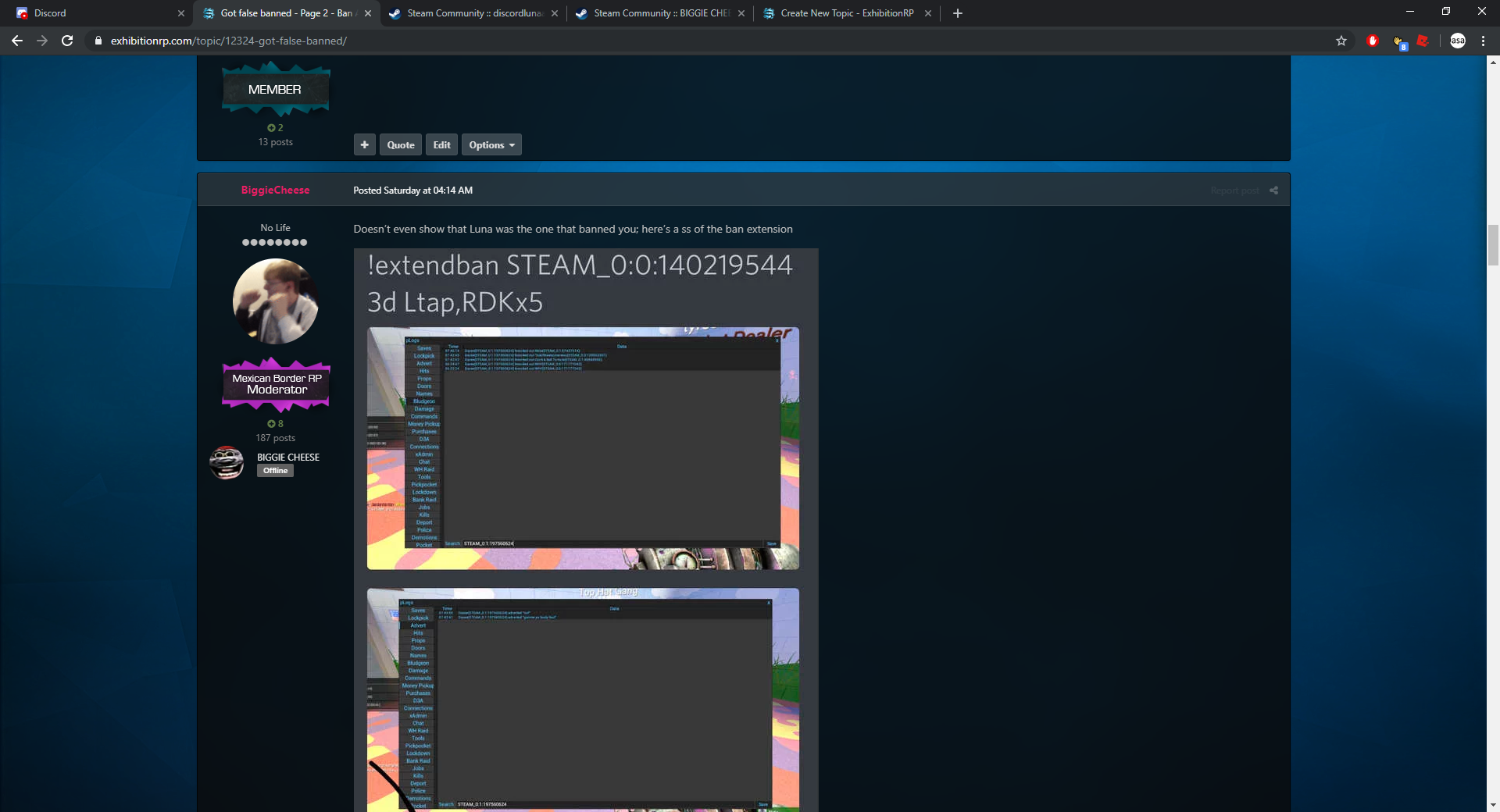Viewport: 1500px width, 812px height.
Task: Click the '187 posts' count
Action: point(276,438)
